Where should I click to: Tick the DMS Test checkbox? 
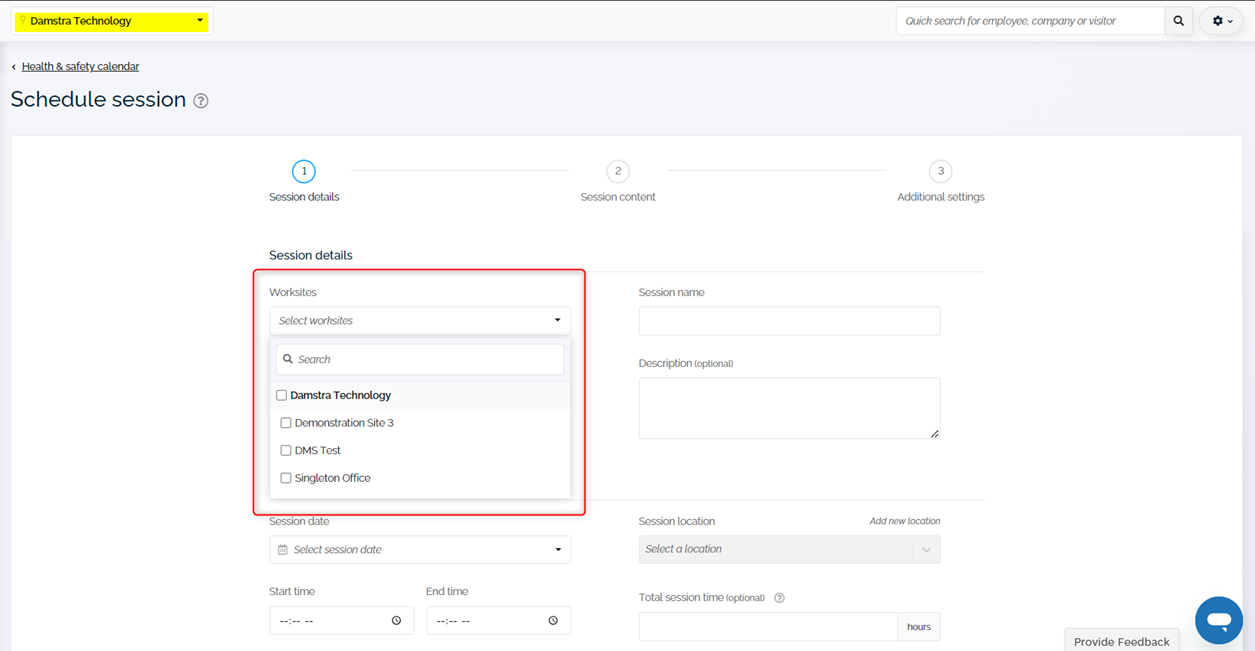(x=286, y=451)
